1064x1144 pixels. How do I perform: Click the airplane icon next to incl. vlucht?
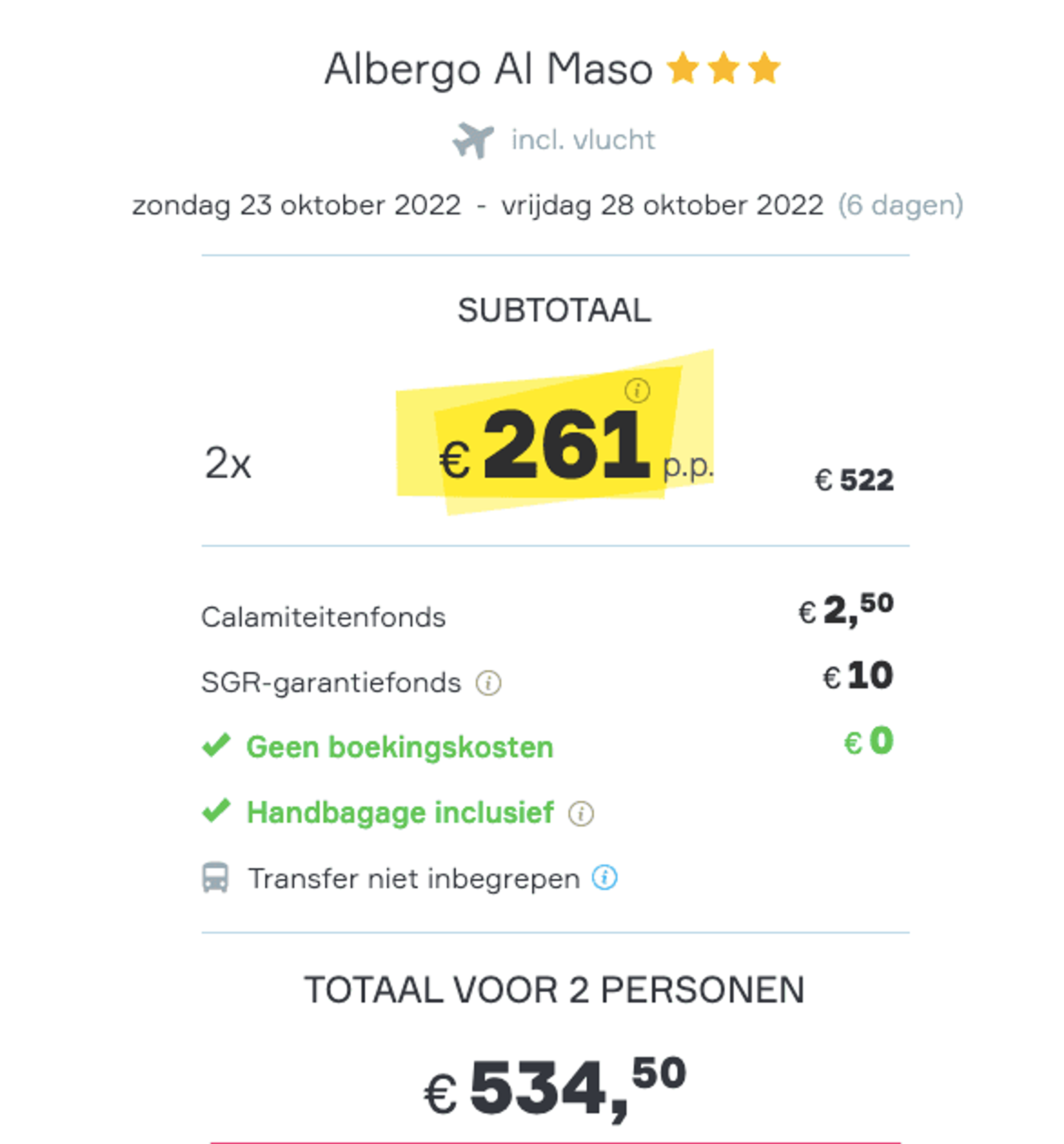(x=473, y=140)
